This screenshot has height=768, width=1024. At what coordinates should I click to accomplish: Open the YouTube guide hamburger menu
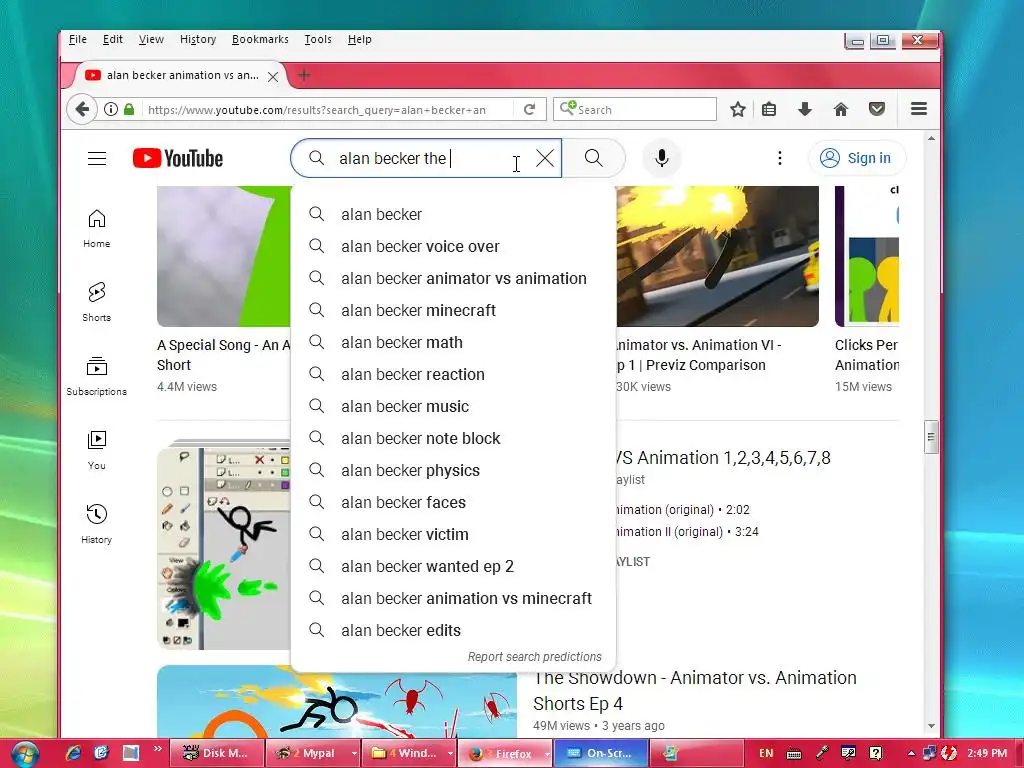click(x=97, y=158)
